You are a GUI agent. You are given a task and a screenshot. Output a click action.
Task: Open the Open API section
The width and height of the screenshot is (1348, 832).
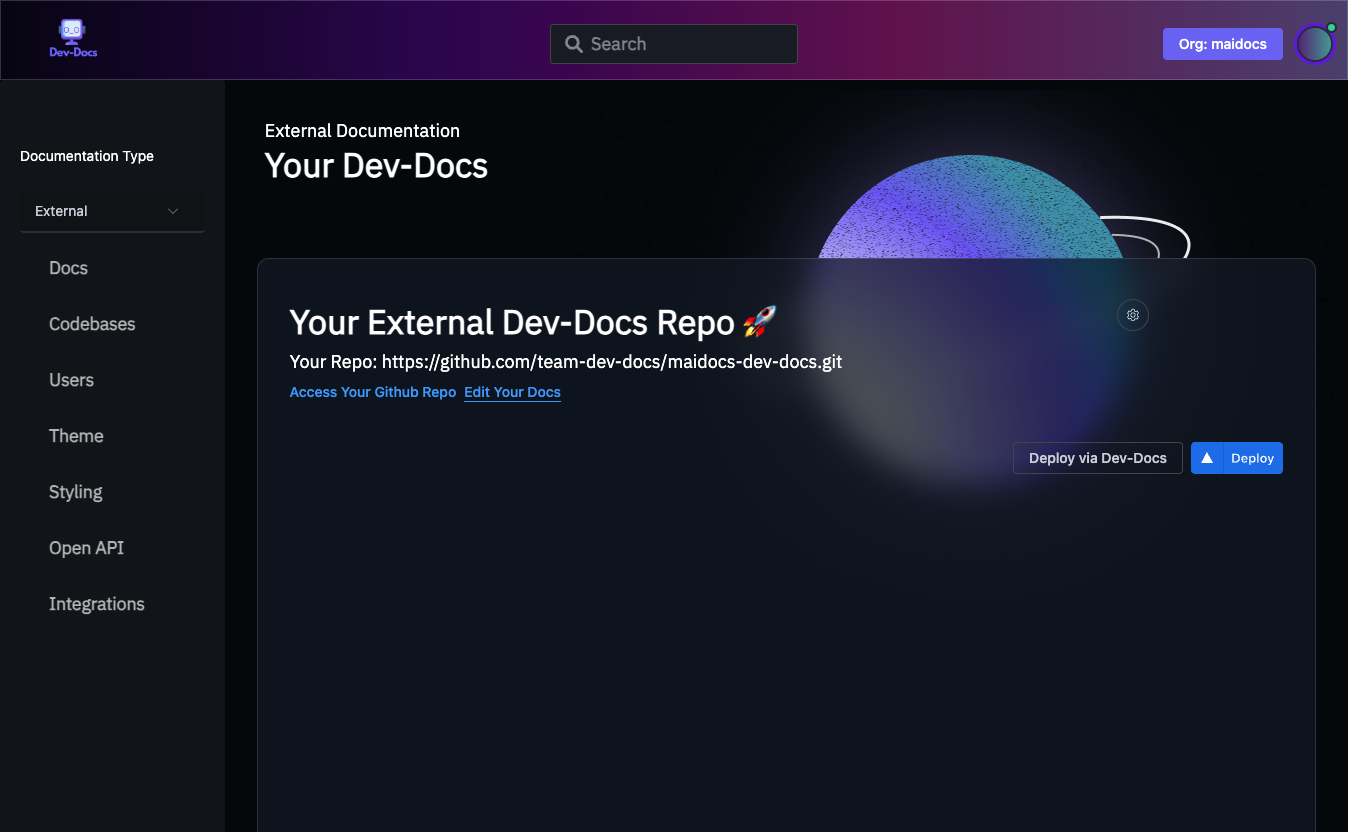tap(86, 548)
